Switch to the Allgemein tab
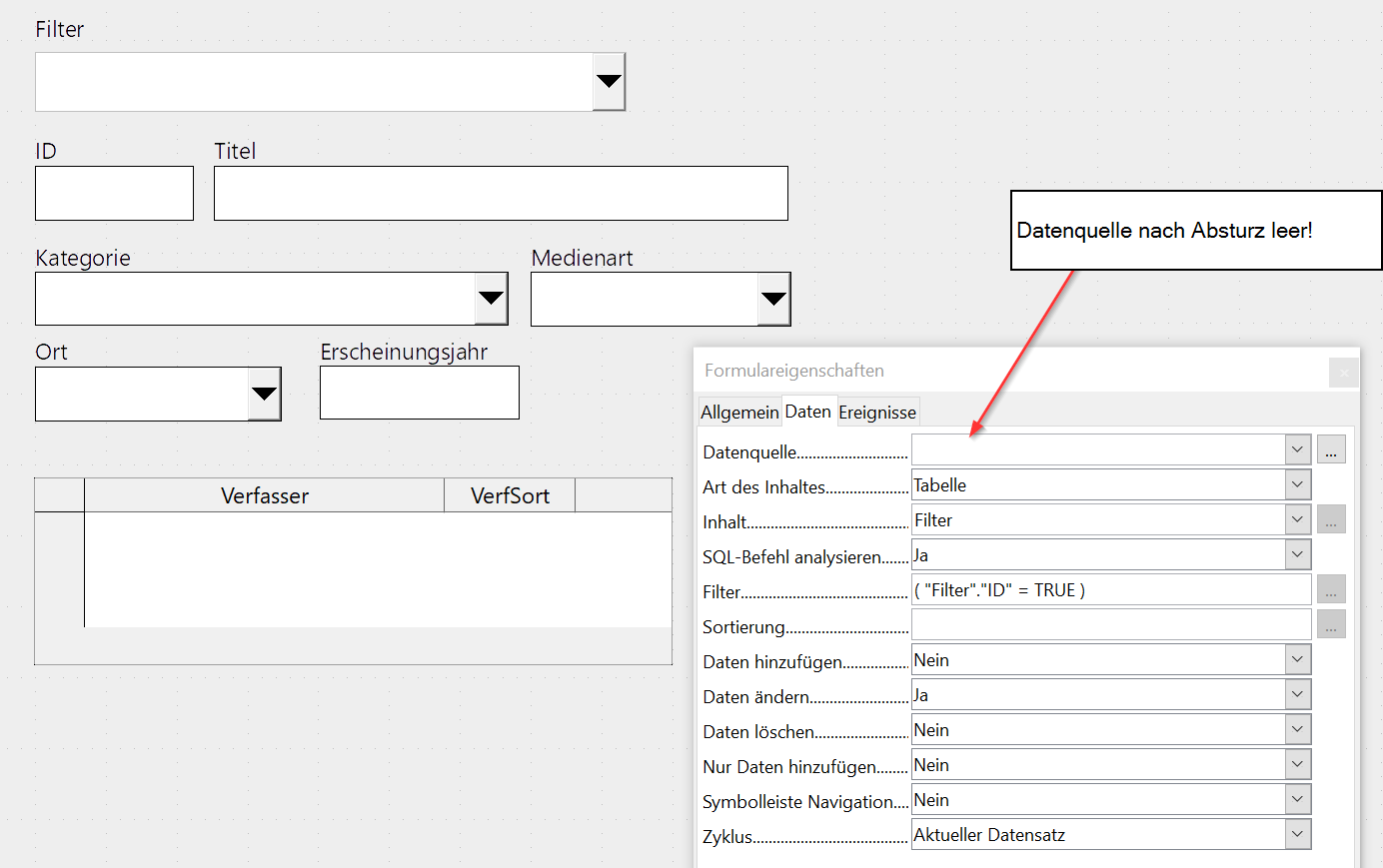Screen dimensions: 1383x868 point(739,413)
